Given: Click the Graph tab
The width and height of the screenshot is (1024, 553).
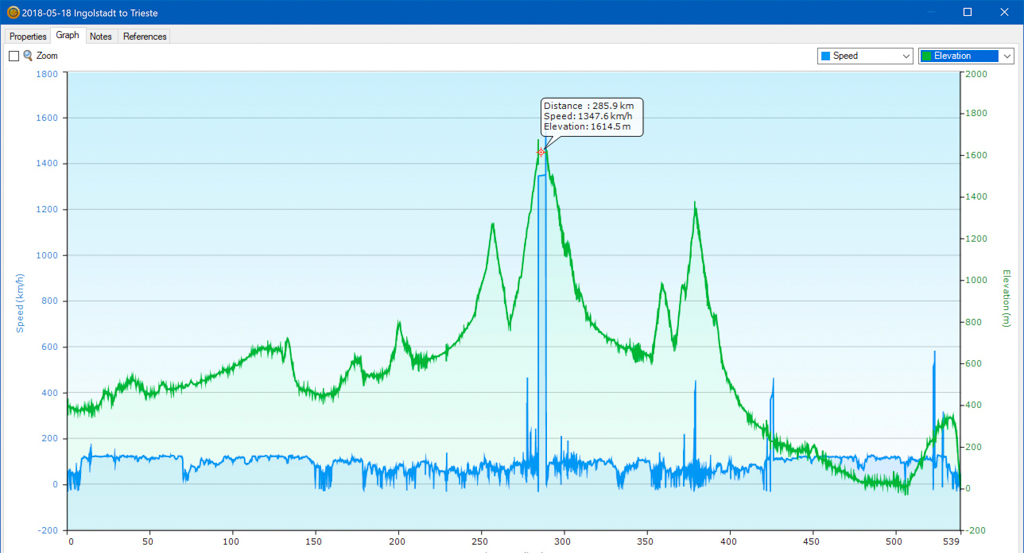Looking at the screenshot, I should pyautogui.click(x=68, y=35).
